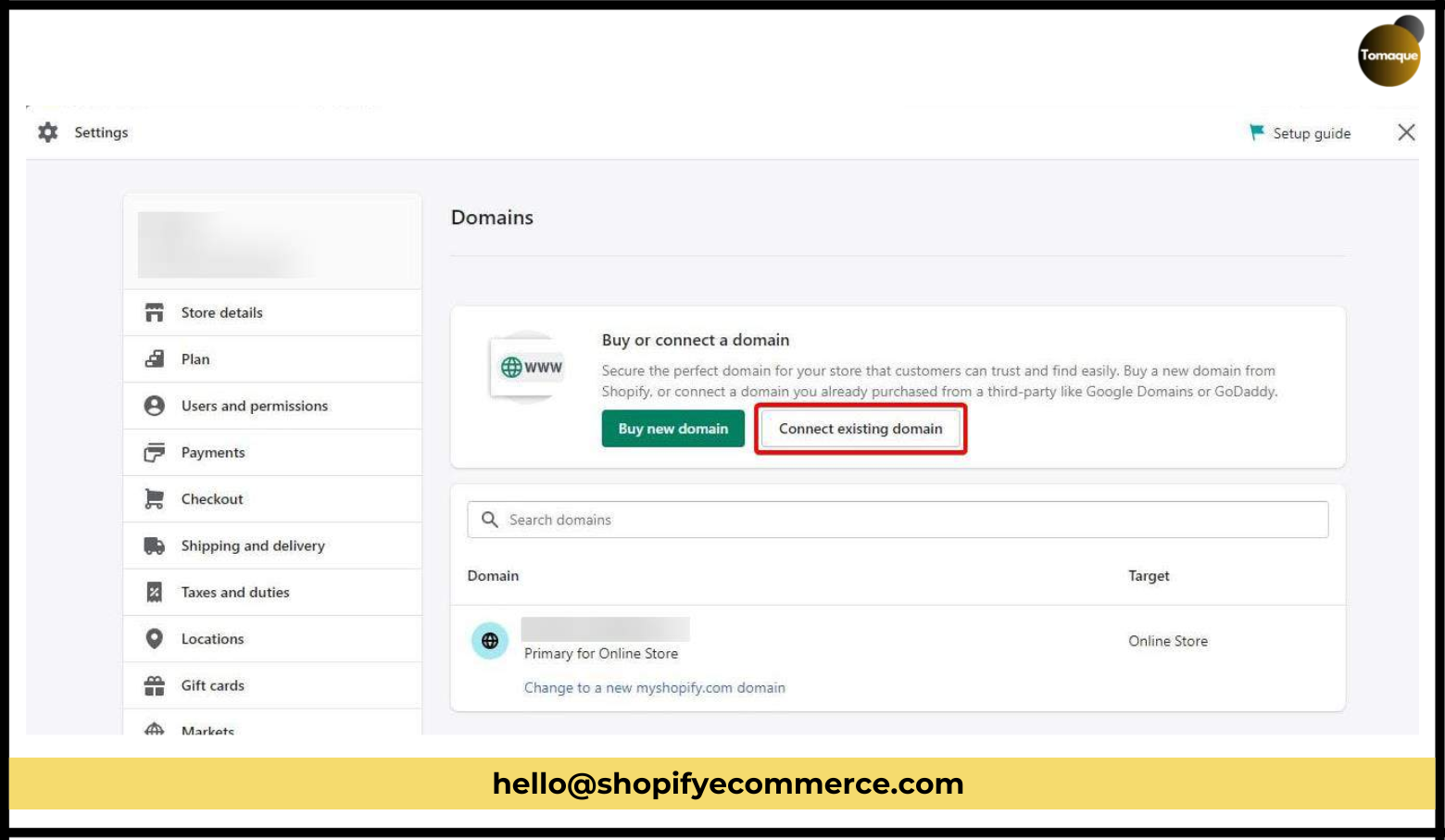Image resolution: width=1445 pixels, height=840 pixels.
Task: Click the Taxes and duties receipt icon
Action: coord(155,593)
